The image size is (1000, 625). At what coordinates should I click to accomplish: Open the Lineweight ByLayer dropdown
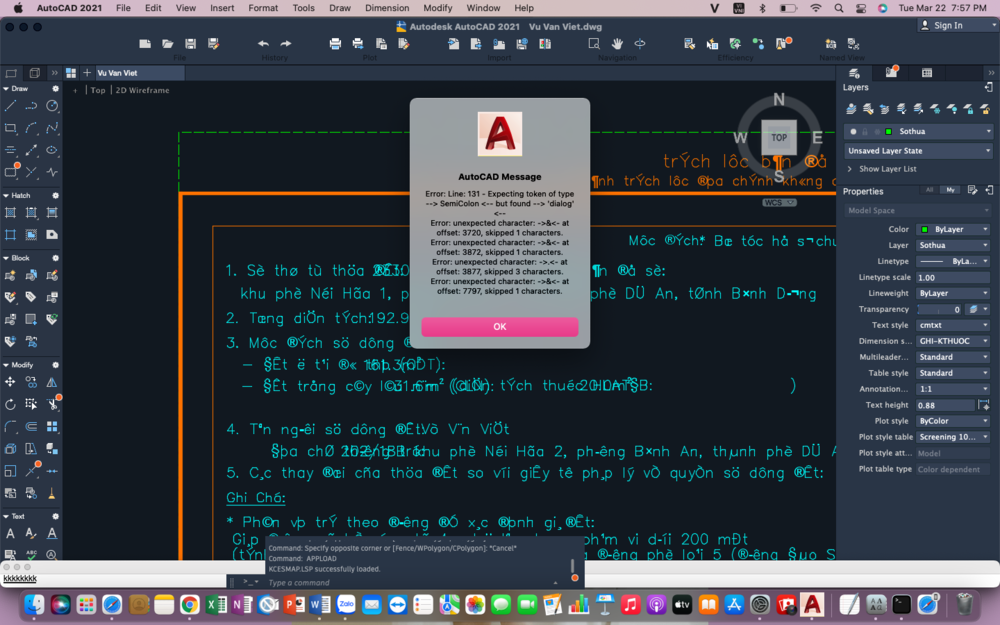click(953, 293)
